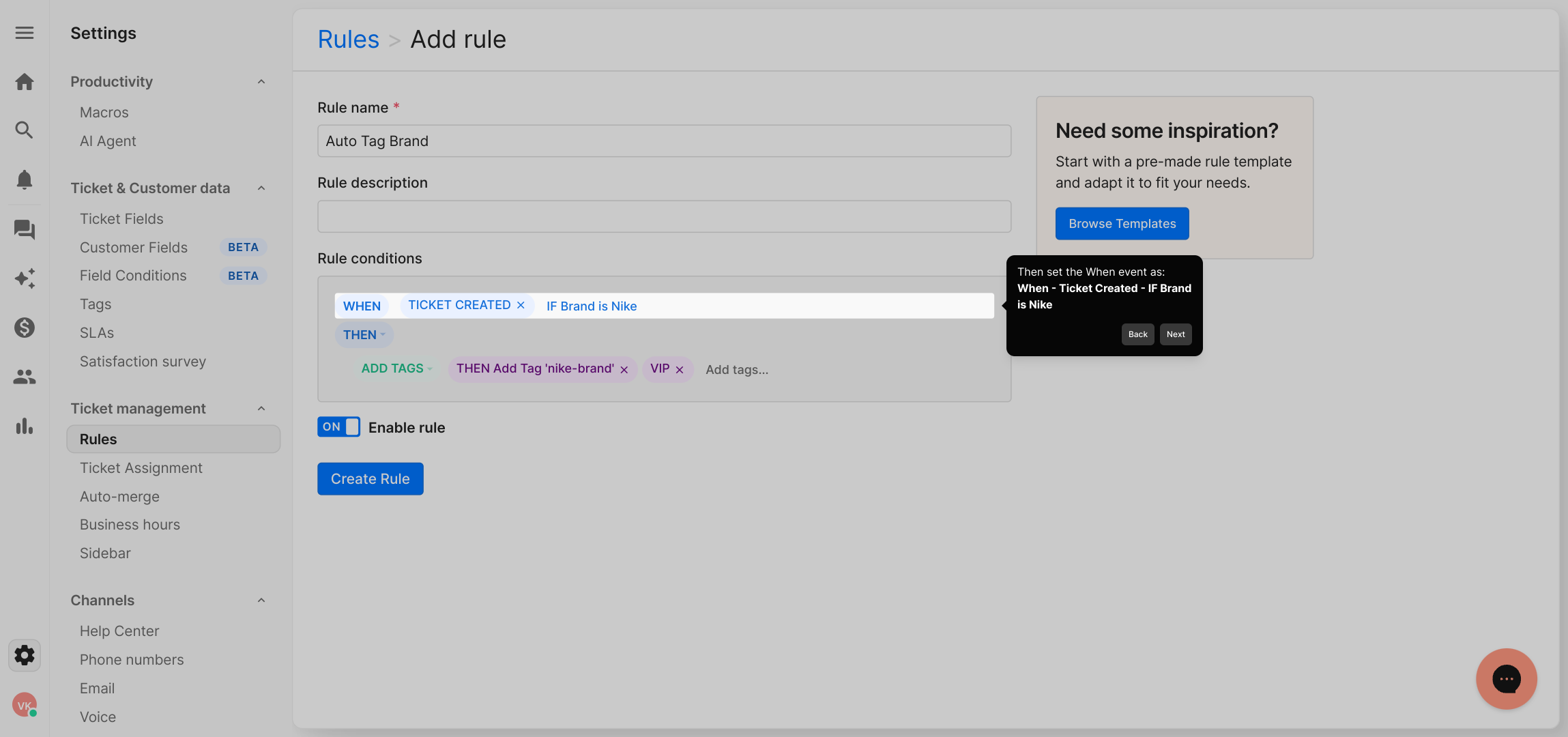Open Auto-merge settings
This screenshot has height=737, width=1568.
click(119, 497)
